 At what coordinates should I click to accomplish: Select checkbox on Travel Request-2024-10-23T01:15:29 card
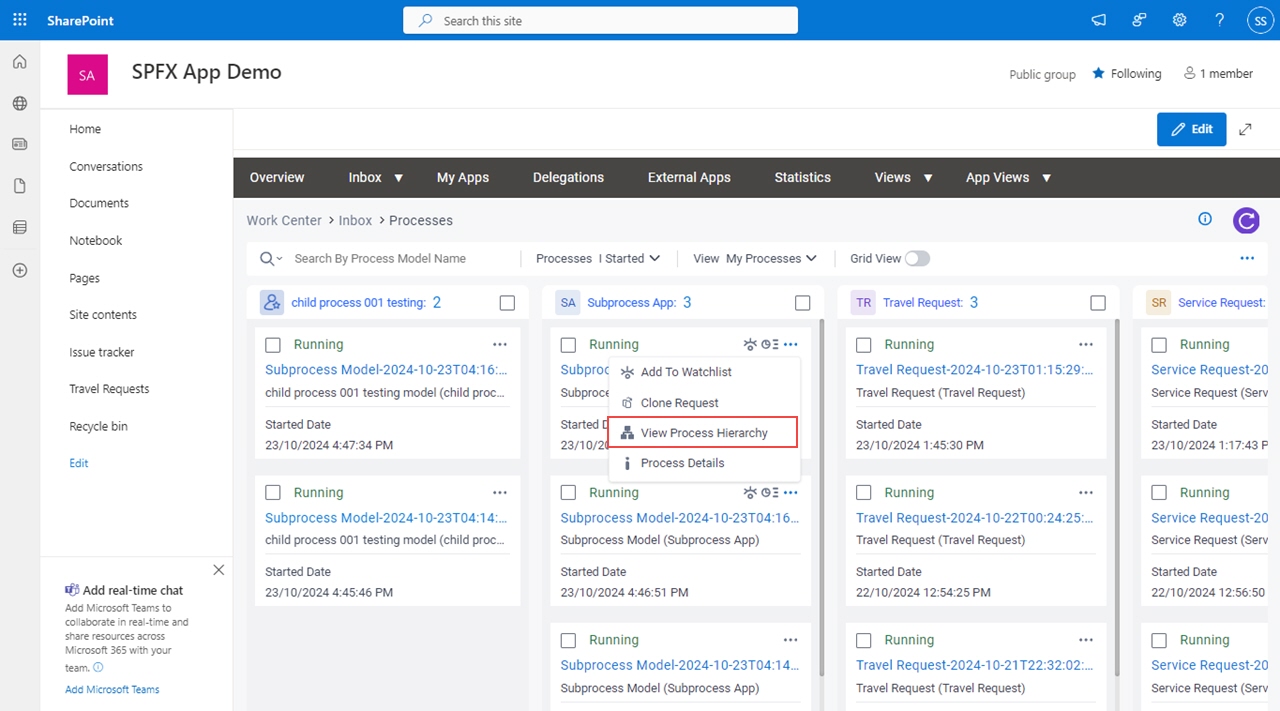pyautogui.click(x=864, y=345)
